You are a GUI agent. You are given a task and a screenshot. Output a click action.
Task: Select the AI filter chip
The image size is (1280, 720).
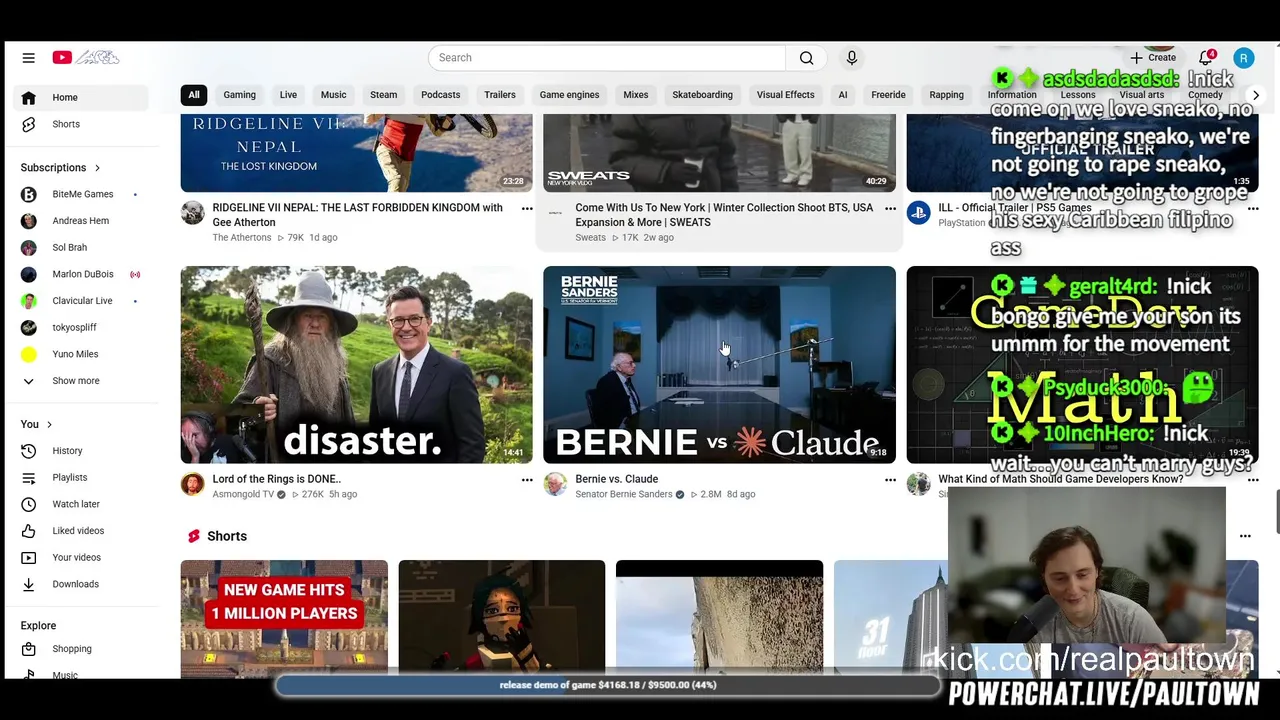(843, 95)
